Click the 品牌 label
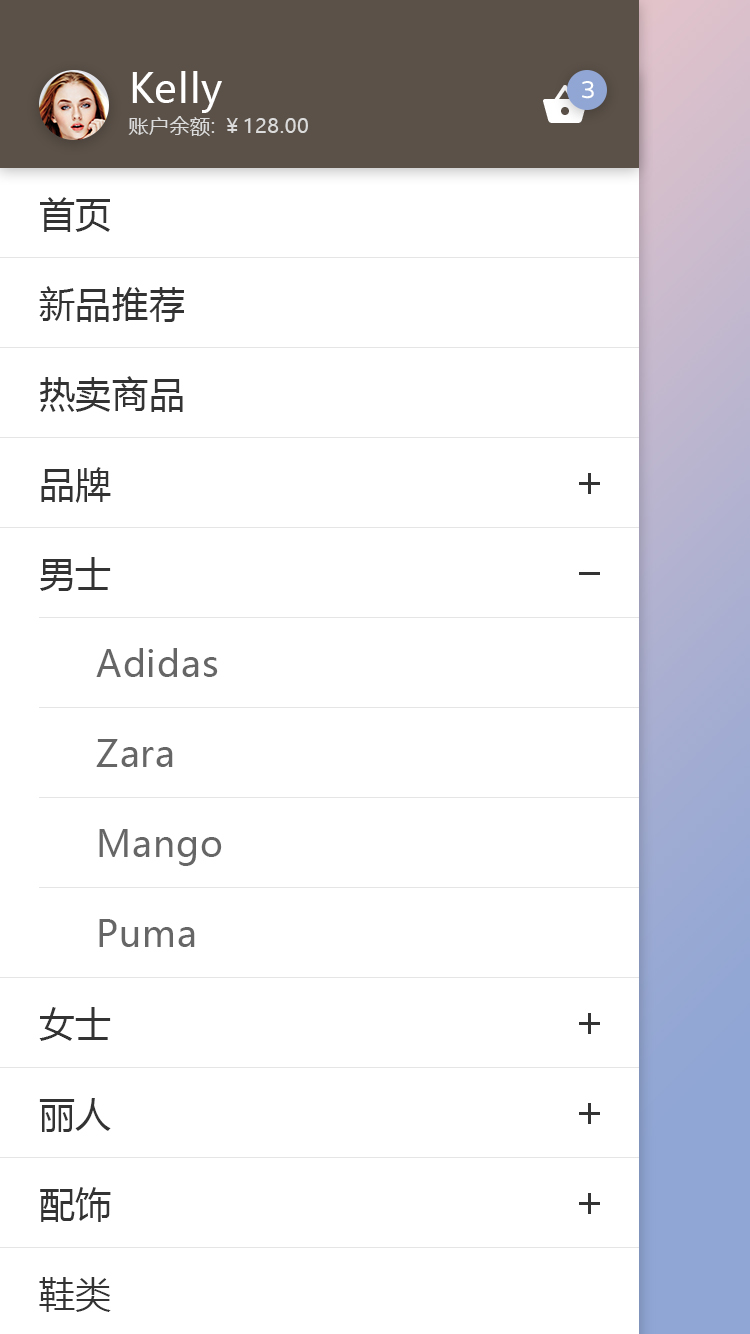This screenshot has width=750, height=1334. click(x=75, y=485)
